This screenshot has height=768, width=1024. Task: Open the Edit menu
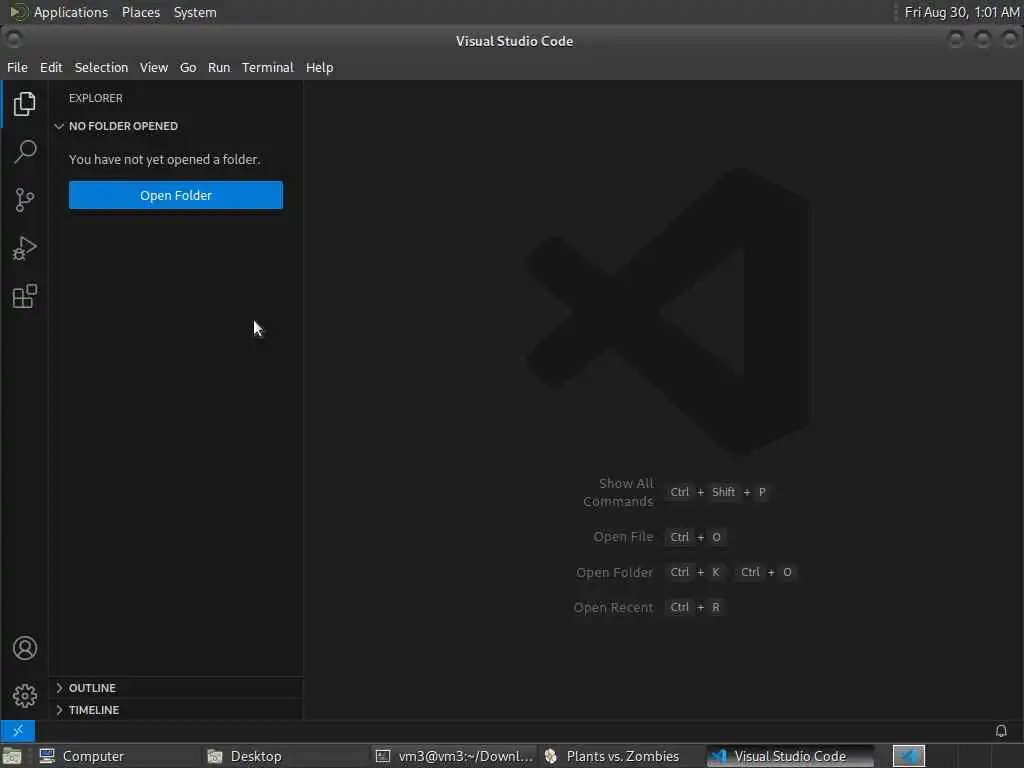[51, 67]
